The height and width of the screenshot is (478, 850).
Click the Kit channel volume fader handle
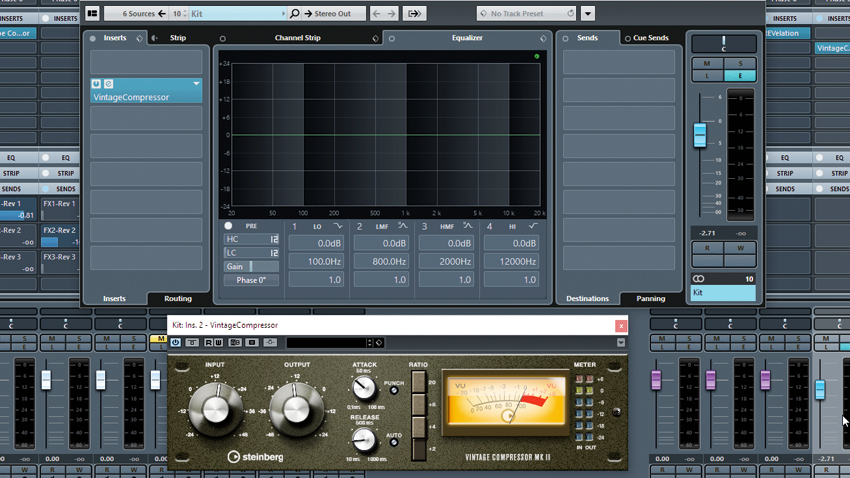[700, 135]
